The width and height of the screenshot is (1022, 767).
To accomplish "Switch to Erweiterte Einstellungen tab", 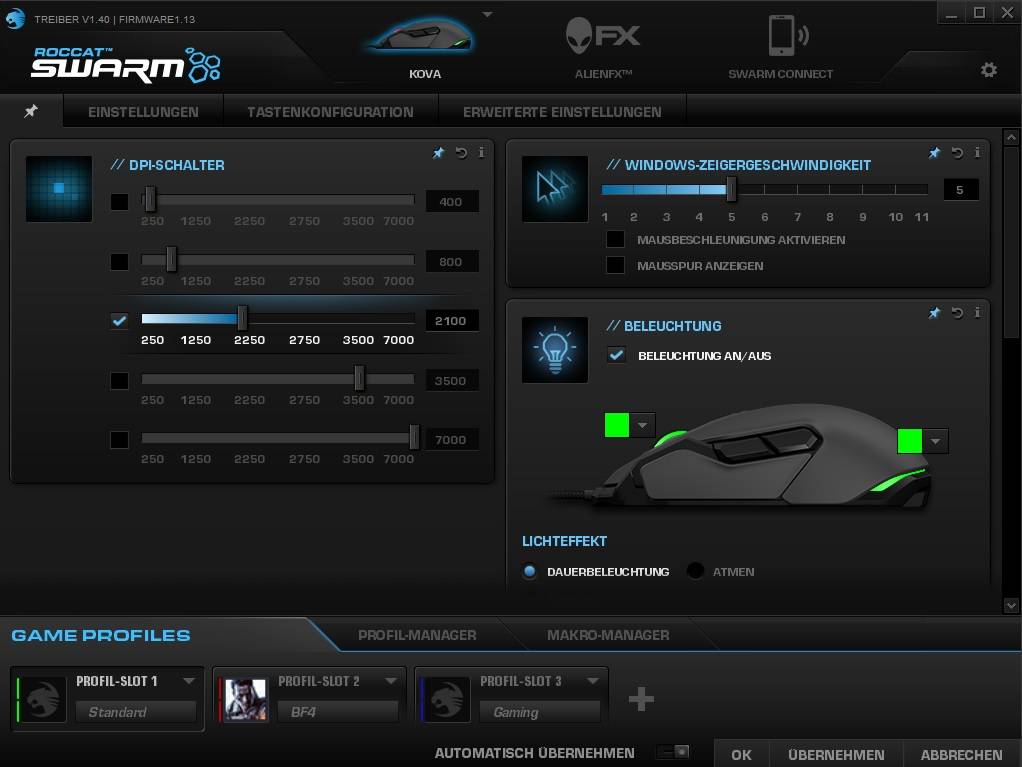I will 562,111.
